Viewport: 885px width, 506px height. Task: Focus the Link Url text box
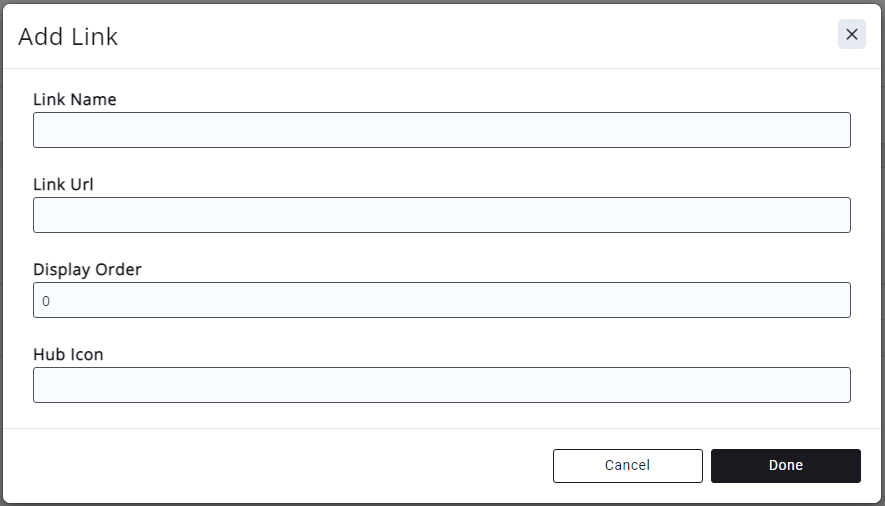[441, 215]
